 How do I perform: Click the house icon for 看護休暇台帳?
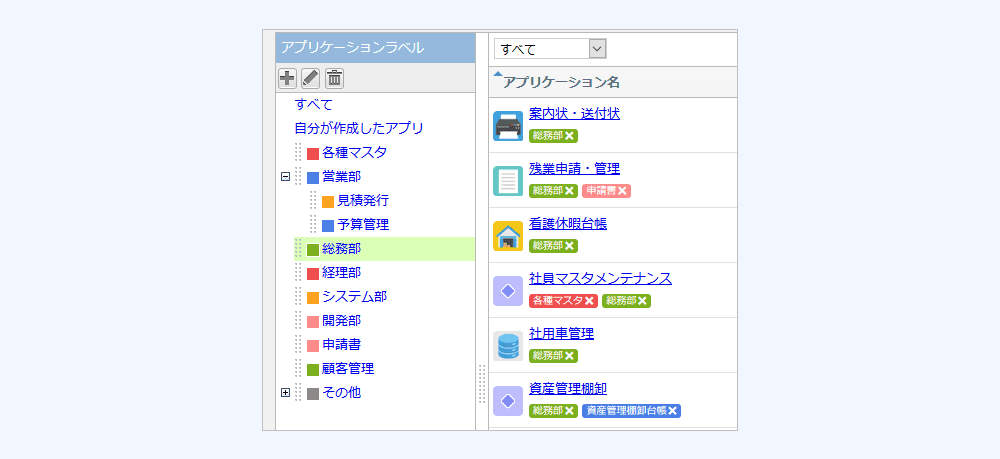508,236
